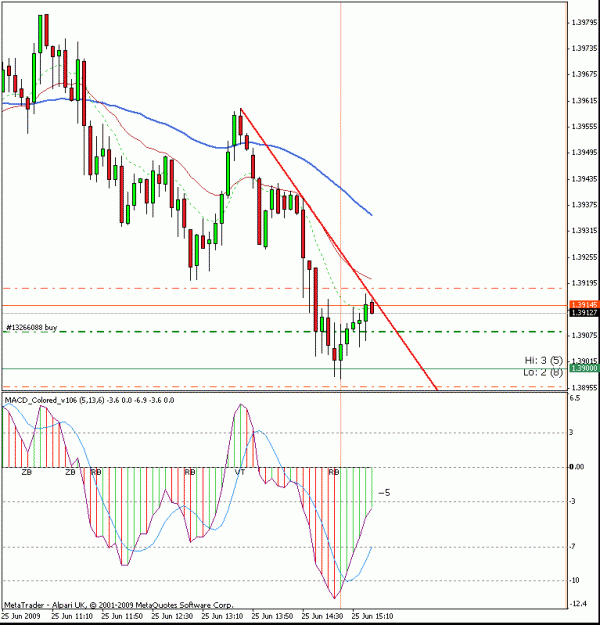Click the 6.5 MACD scale value
This screenshot has width=600, height=625.
click(575, 398)
